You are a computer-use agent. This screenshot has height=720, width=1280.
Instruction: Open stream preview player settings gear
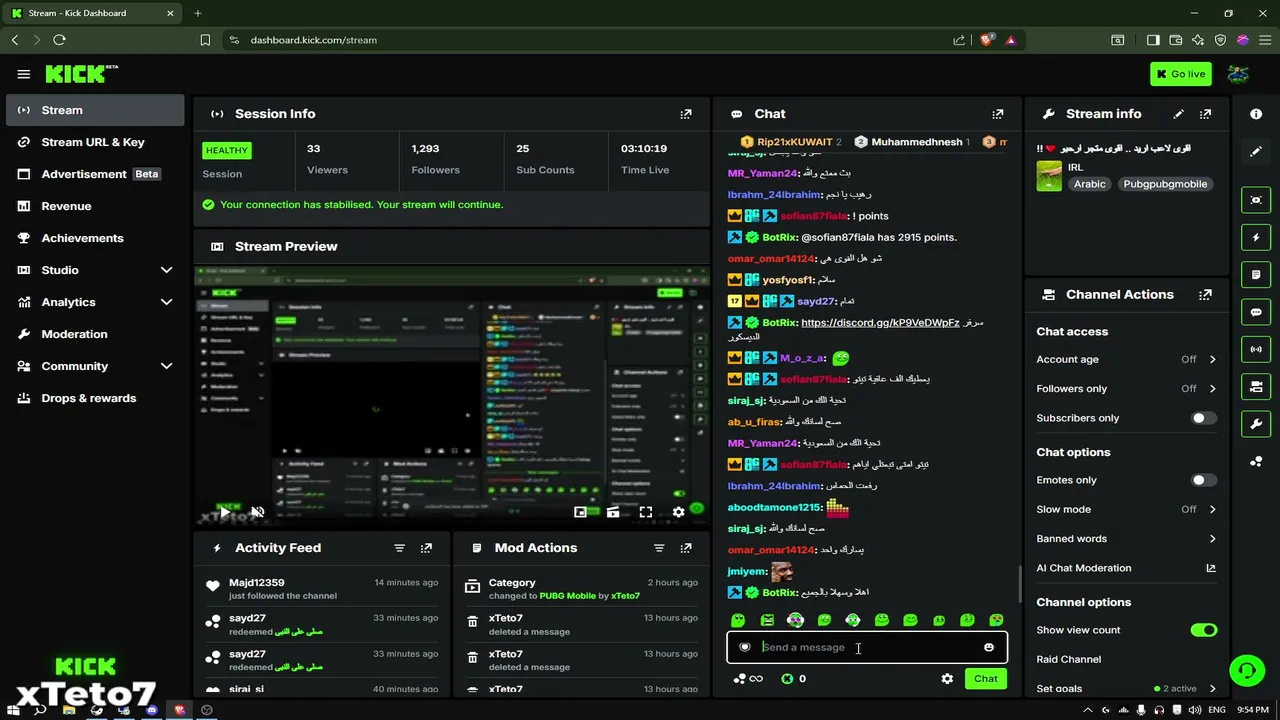(x=678, y=512)
